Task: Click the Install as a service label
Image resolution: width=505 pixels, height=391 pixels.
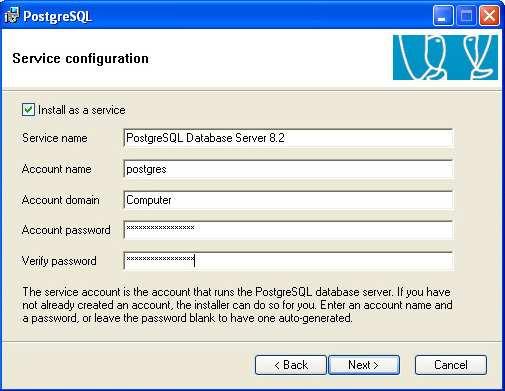Action: click(x=82, y=110)
